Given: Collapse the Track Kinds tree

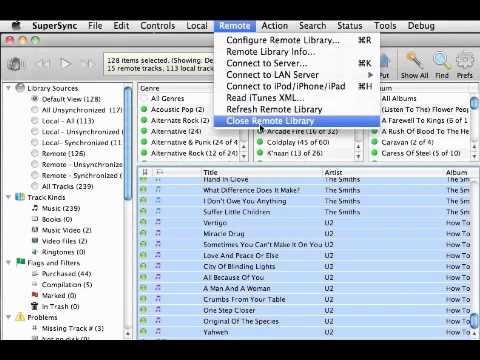Looking at the screenshot, I should tap(9, 197).
